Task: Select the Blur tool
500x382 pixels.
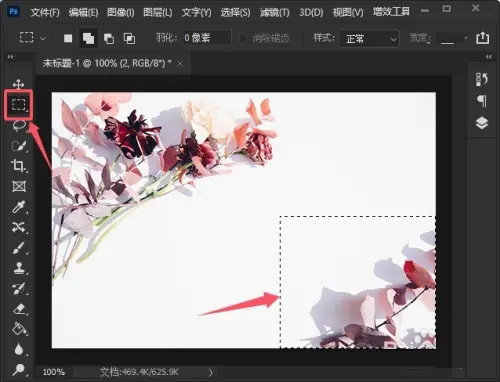Action: [19, 349]
